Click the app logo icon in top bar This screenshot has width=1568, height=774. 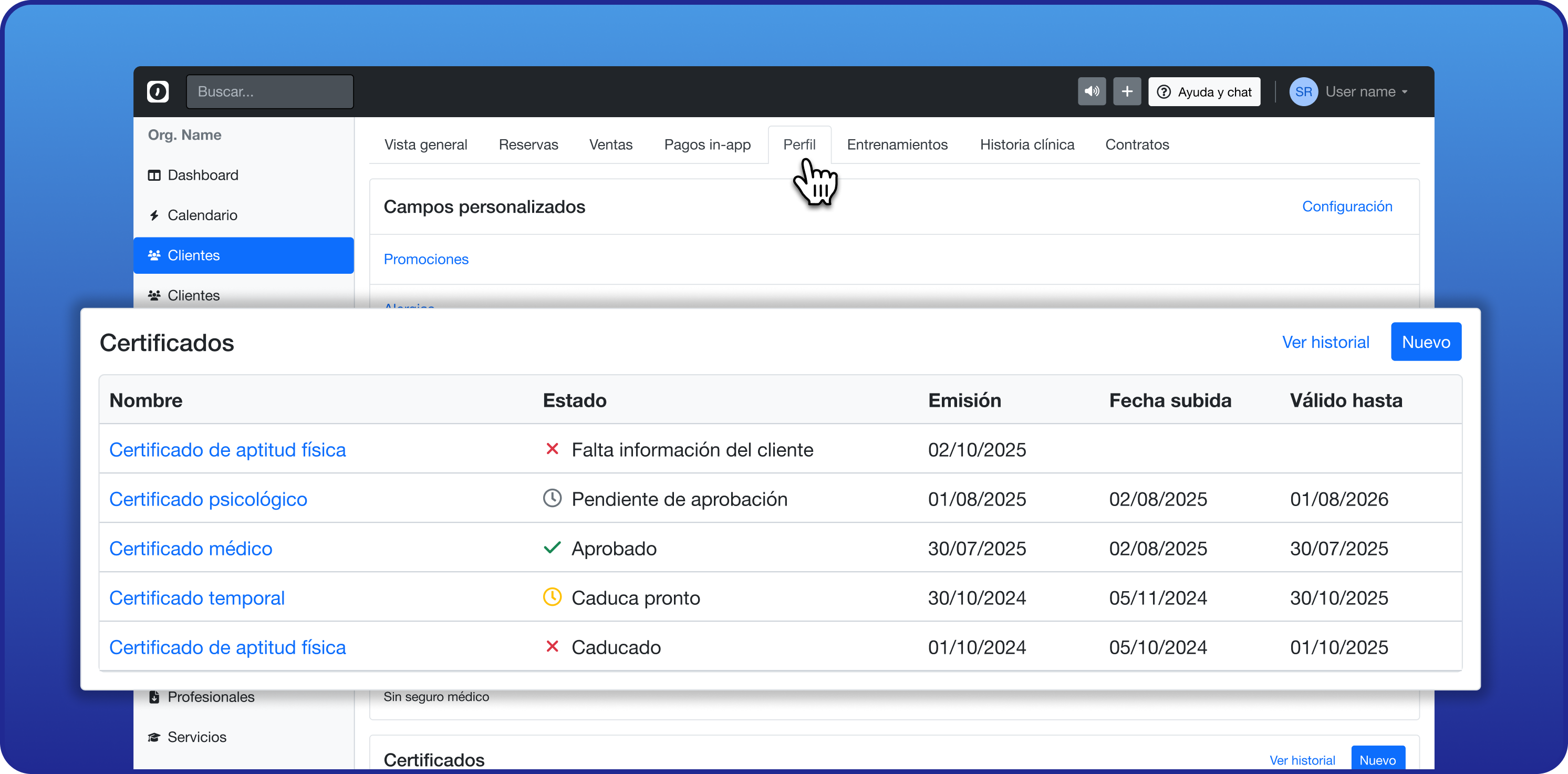pyautogui.click(x=158, y=91)
